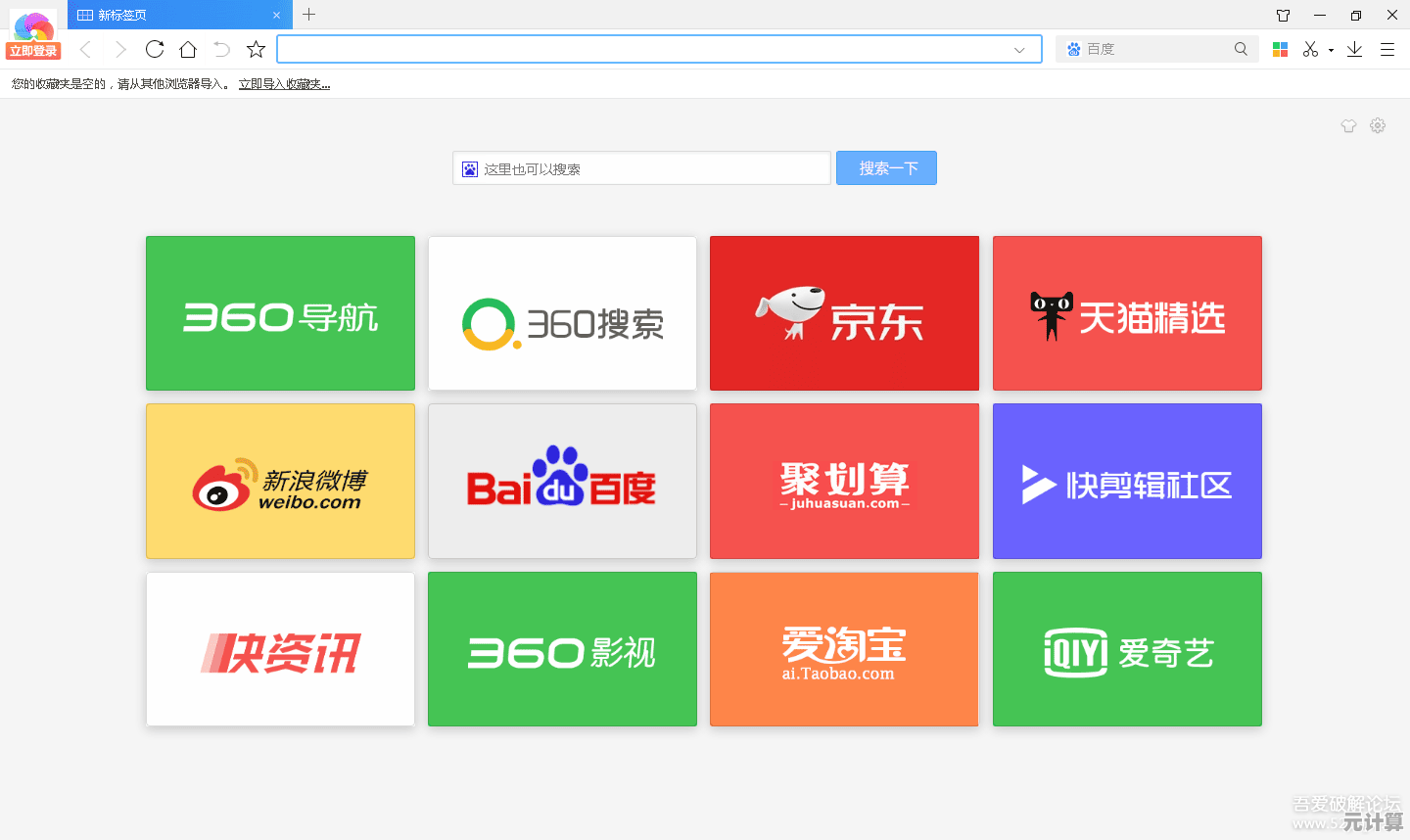Click the undo closed tab icon
The width and height of the screenshot is (1410, 840).
222,50
